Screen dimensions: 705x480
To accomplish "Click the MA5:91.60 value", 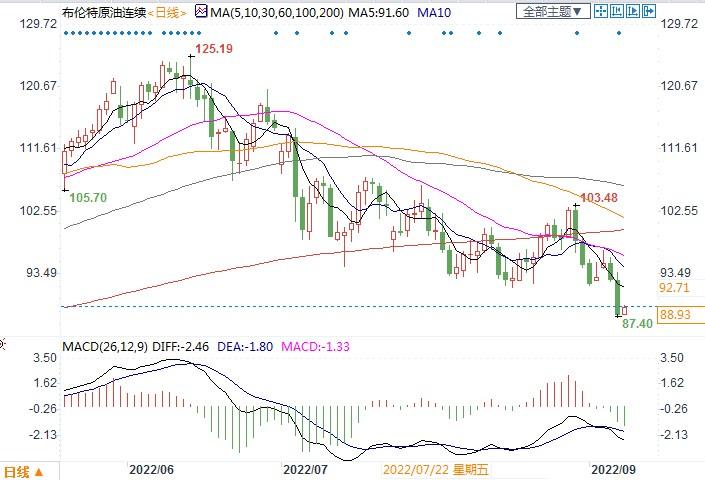I will [x=379, y=13].
